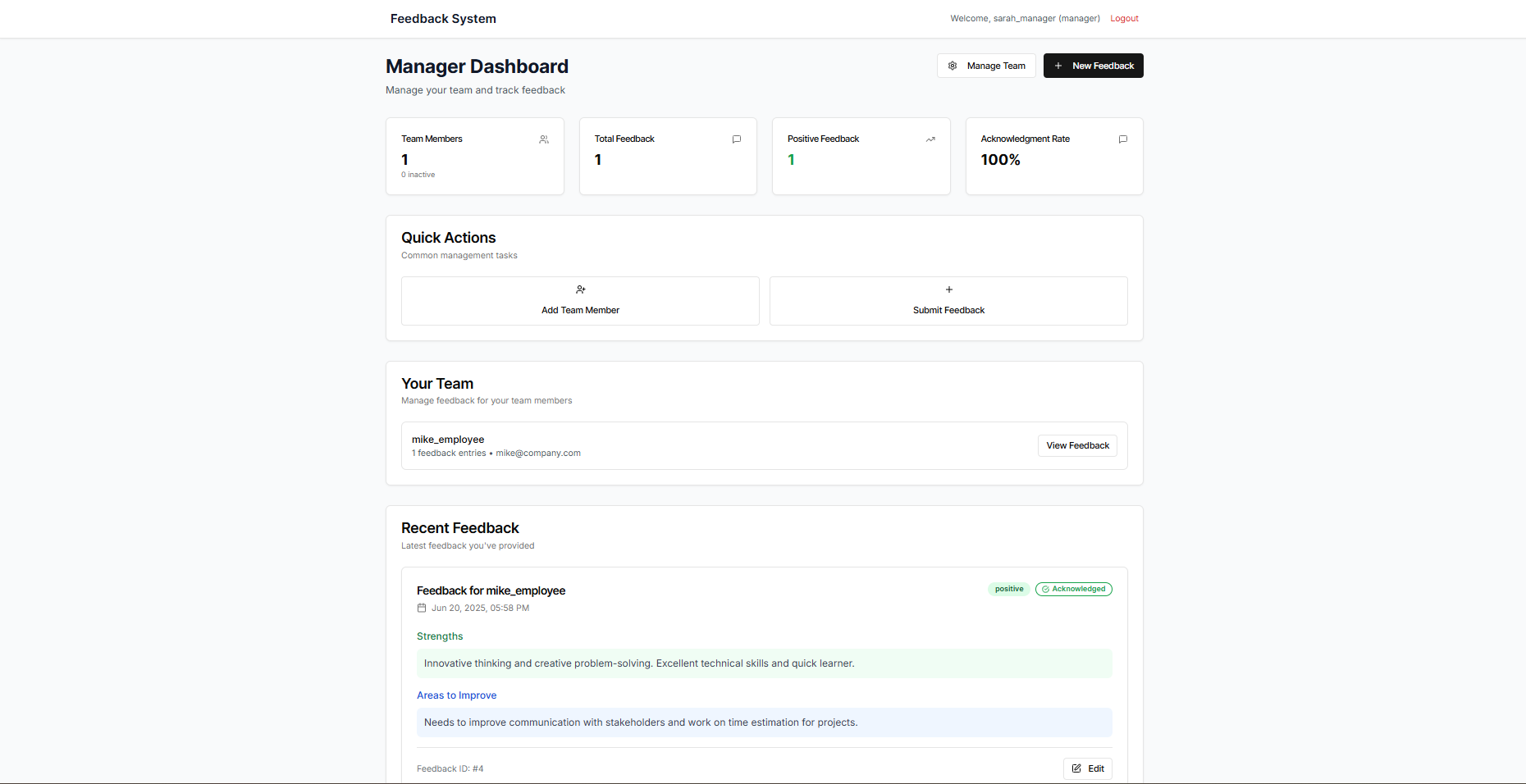
Task: Click the Team Members group icon
Action: coord(544,139)
